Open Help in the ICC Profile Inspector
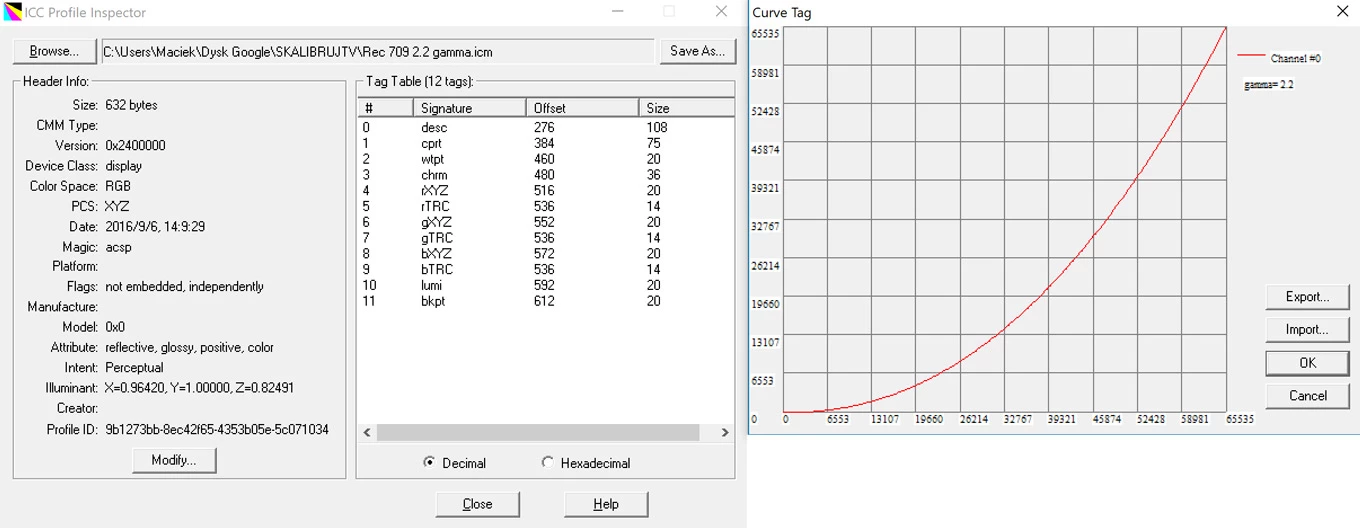Image resolution: width=1360 pixels, height=528 pixels. 605,504
